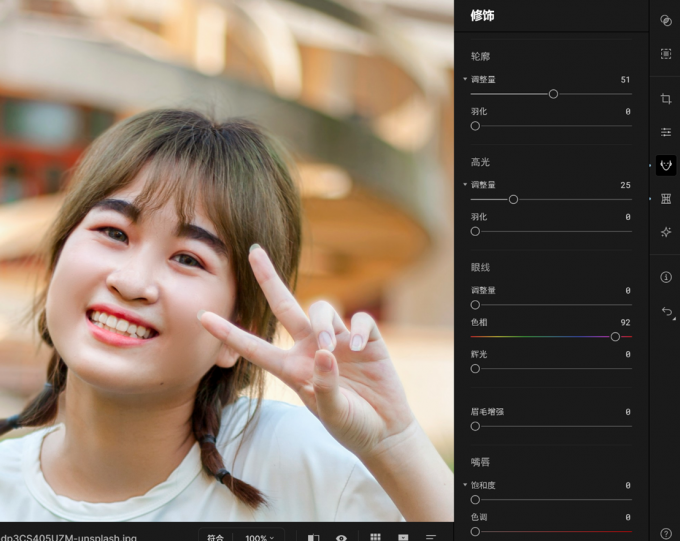The width and height of the screenshot is (680, 541).
Task: Click the 符合 fit button
Action: 216,538
